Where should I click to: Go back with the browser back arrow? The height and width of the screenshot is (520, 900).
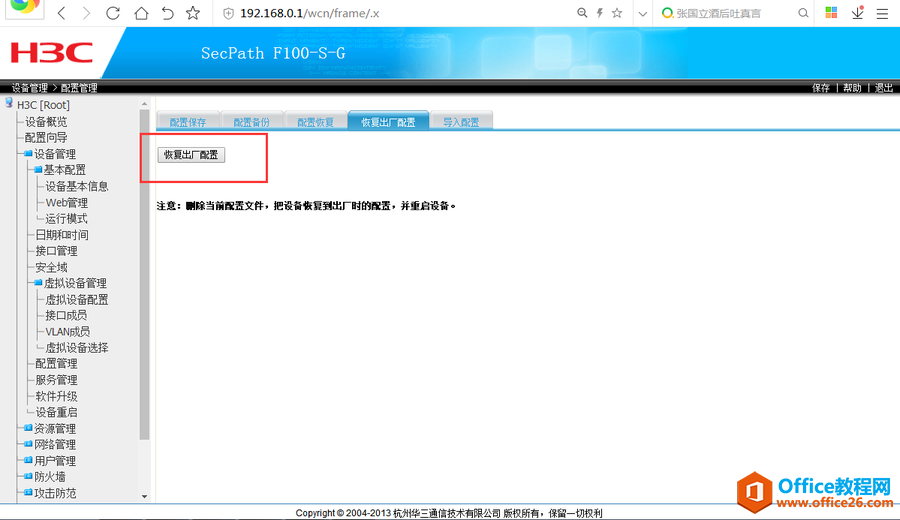pyautogui.click(x=61, y=13)
